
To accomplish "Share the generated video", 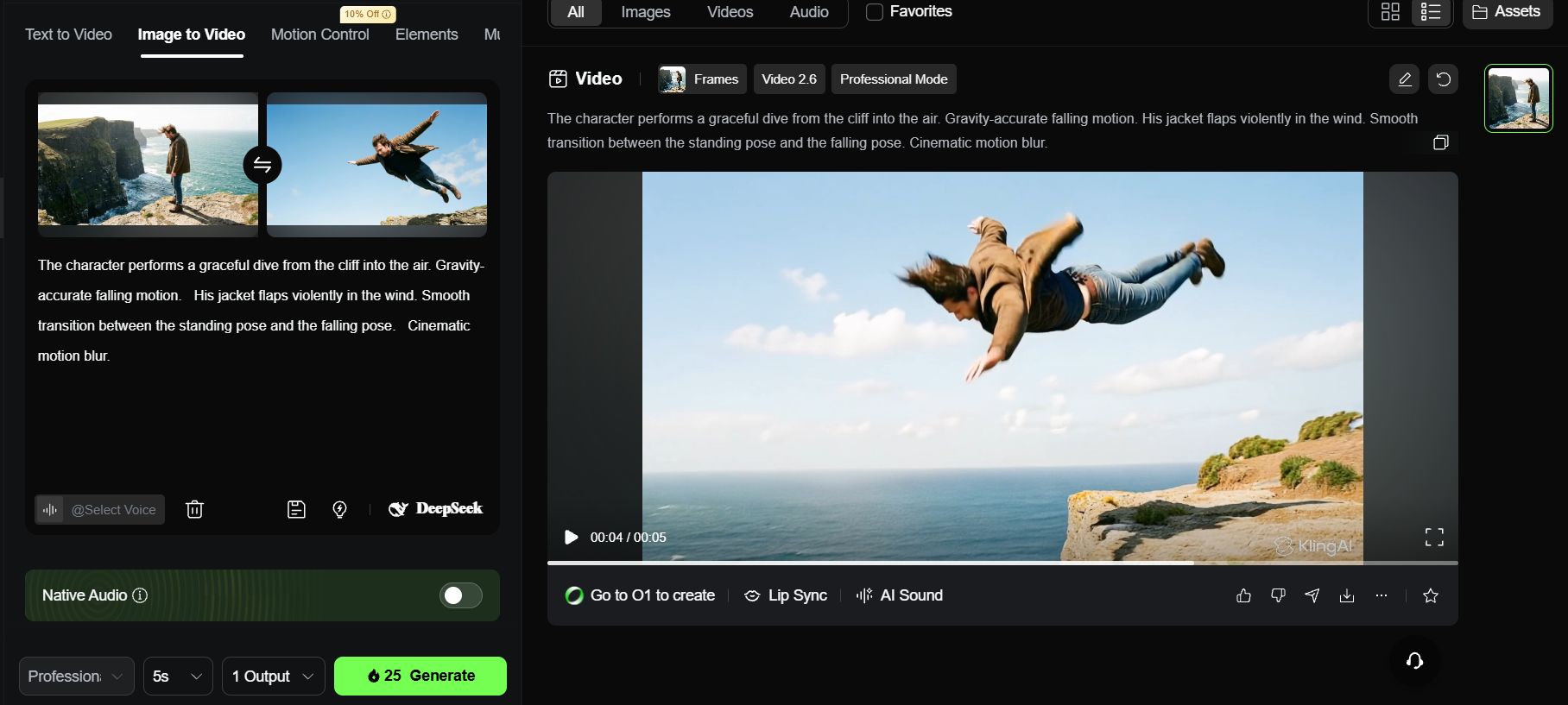I will click(x=1312, y=595).
